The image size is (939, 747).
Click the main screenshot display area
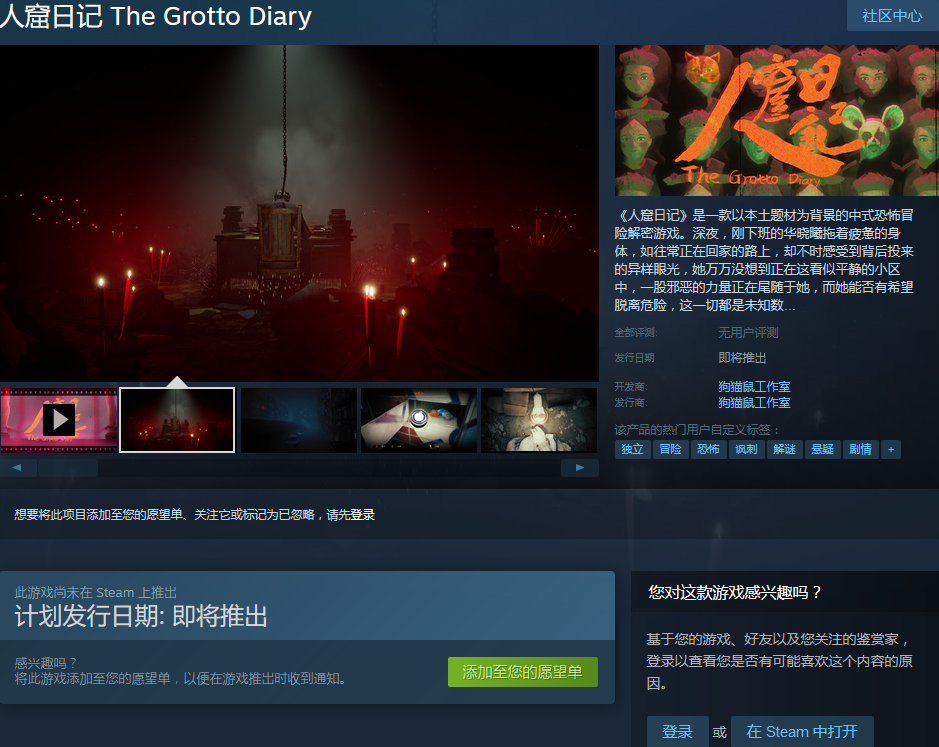[299, 213]
